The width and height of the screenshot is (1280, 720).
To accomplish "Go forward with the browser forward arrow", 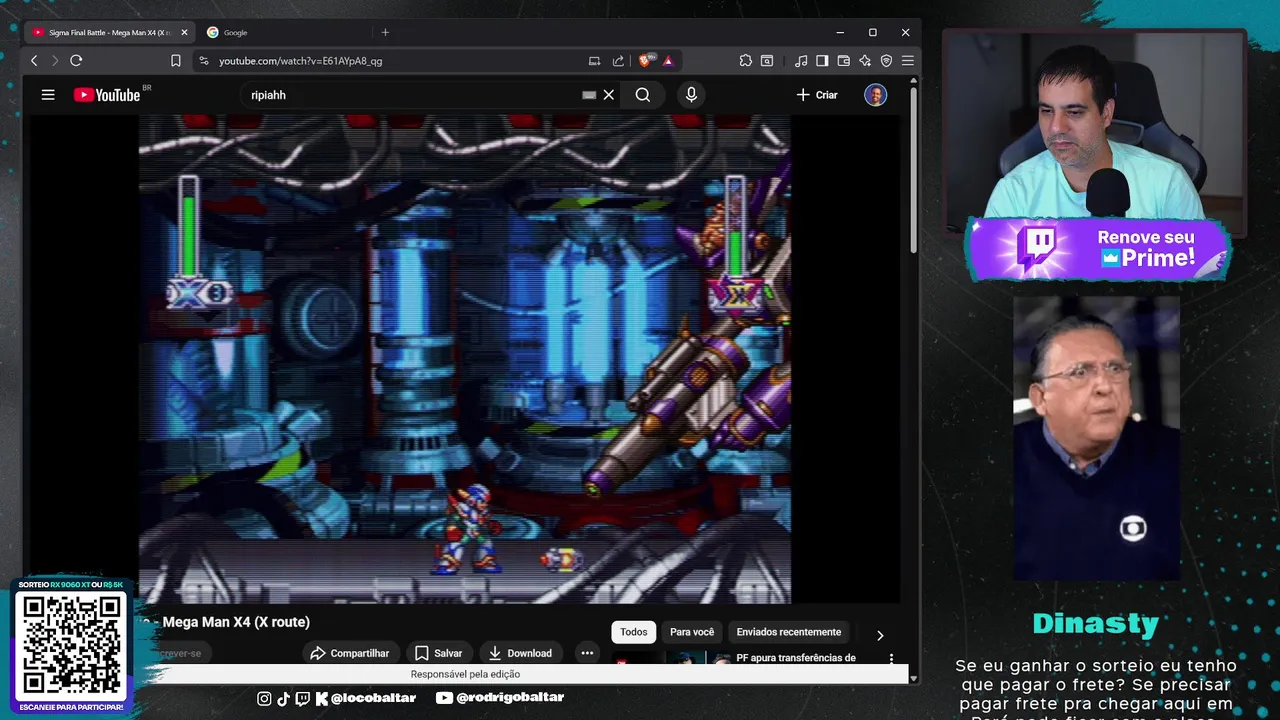I will click(x=55, y=61).
